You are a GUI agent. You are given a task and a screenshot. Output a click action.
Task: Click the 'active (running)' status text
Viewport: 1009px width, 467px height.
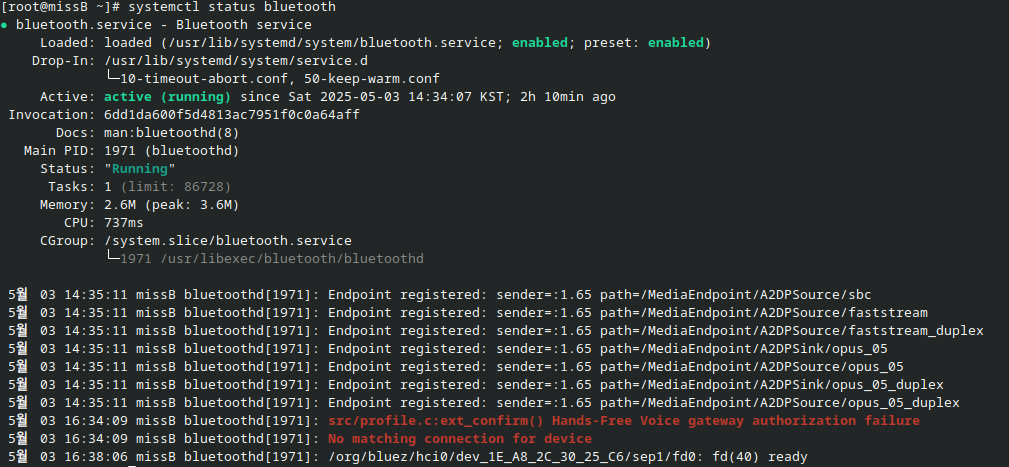click(x=167, y=97)
